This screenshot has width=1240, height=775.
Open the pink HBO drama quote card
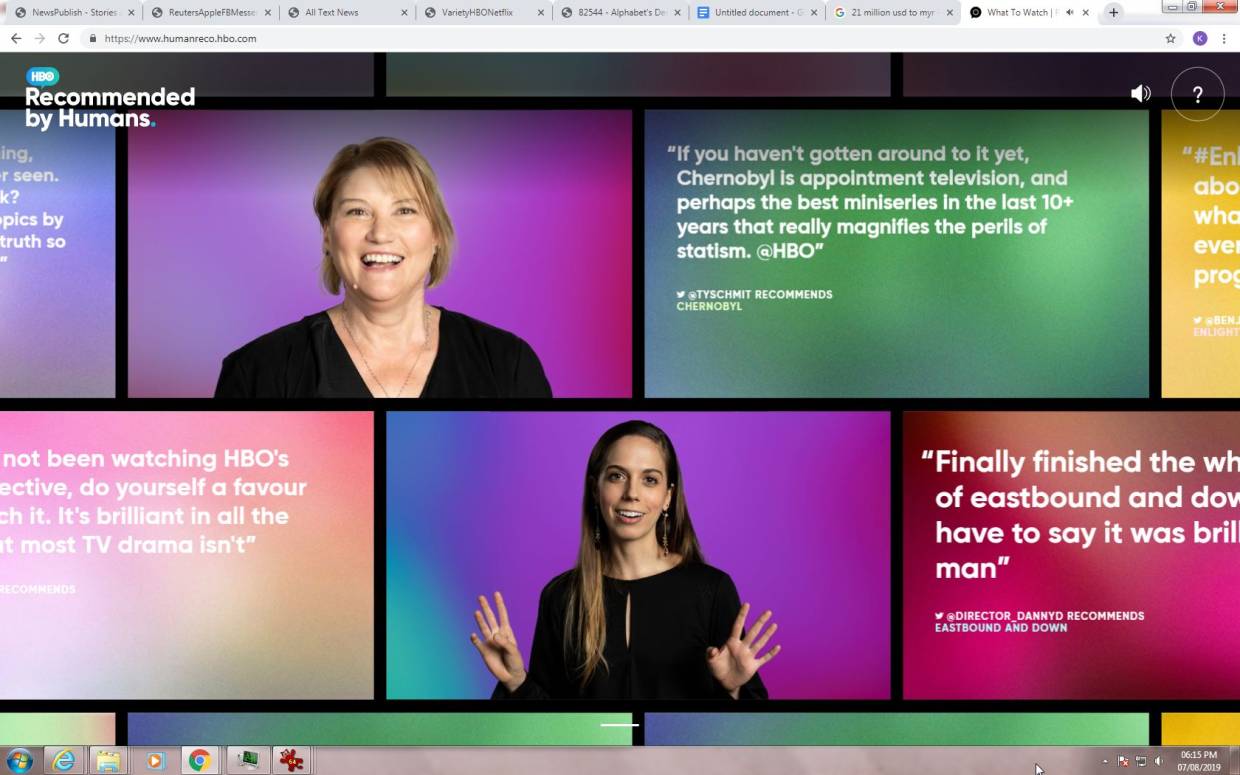186,555
